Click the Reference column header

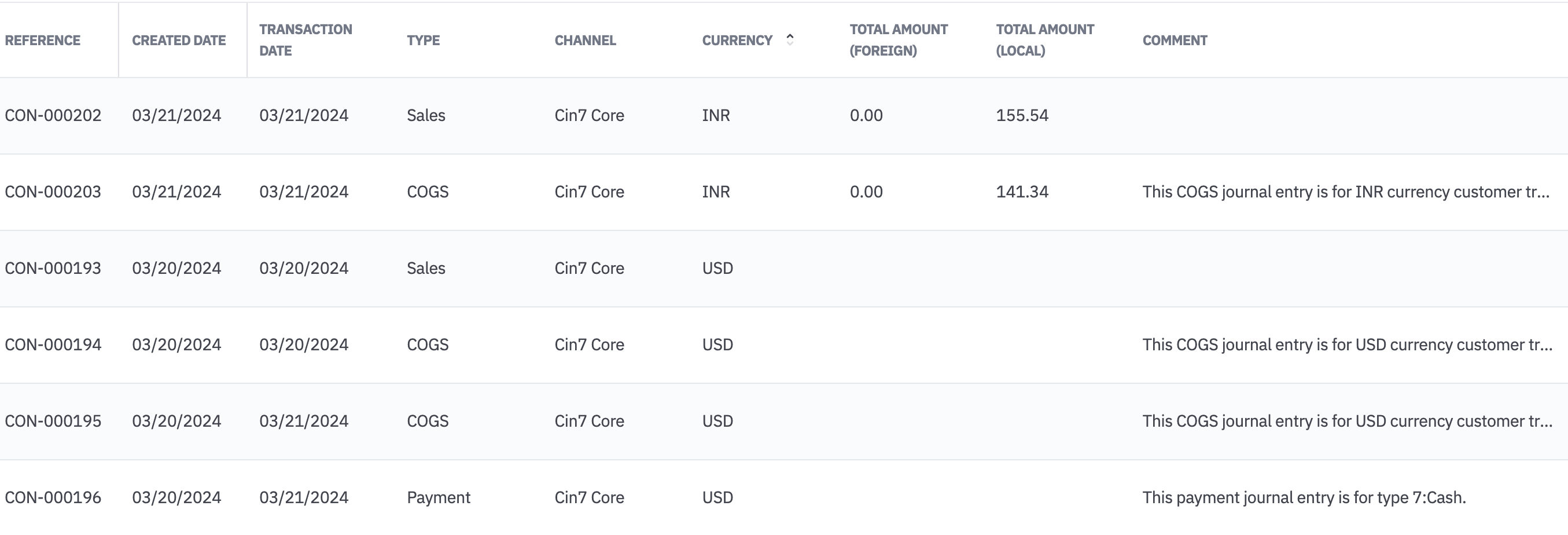coord(43,40)
